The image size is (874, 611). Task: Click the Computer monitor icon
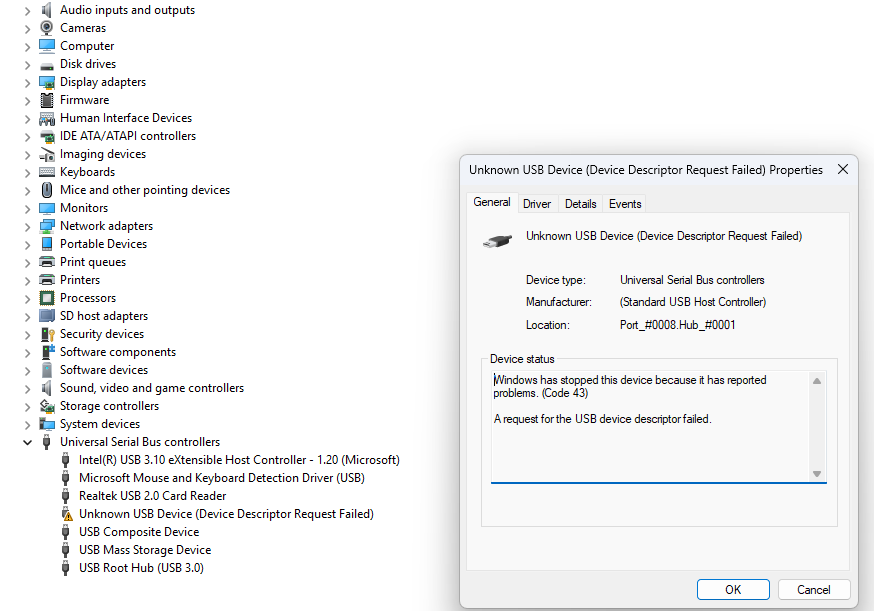(x=47, y=46)
